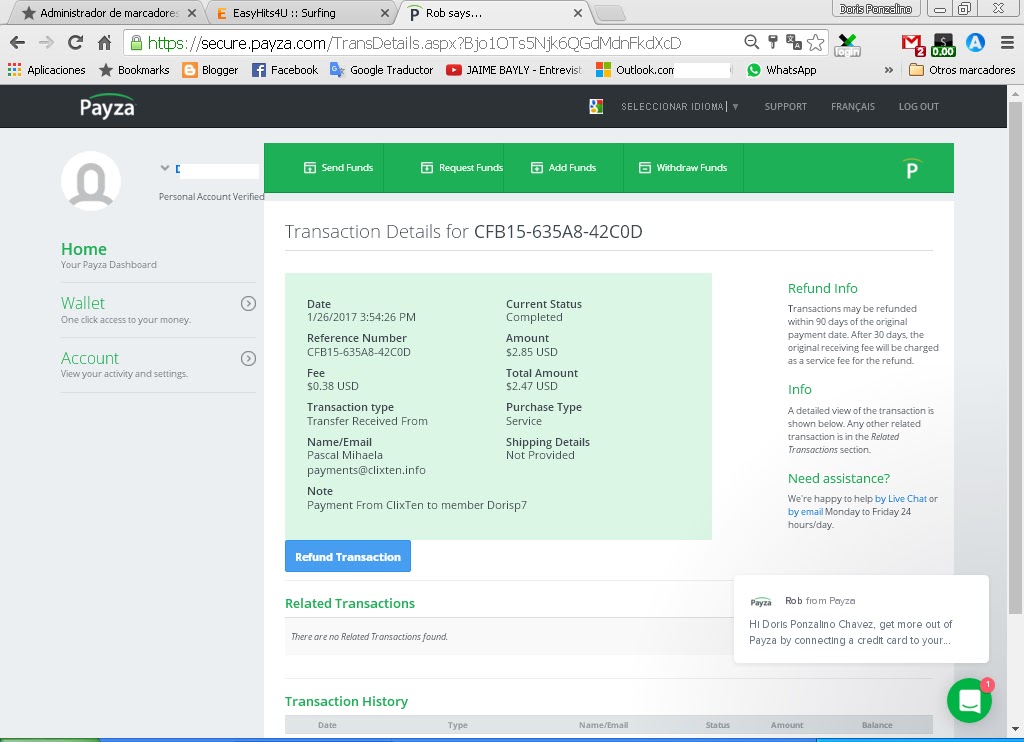The height and width of the screenshot is (742, 1024).
Task: Click the Balance history column header
Action: (877, 725)
